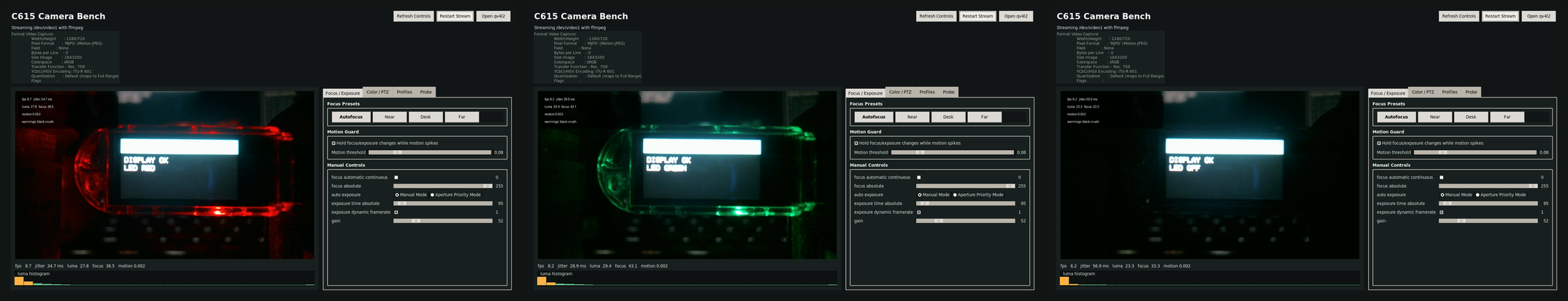Adjust Motion threshold slider in middle window
The width and height of the screenshot is (1568, 301).
pyautogui.click(x=953, y=152)
